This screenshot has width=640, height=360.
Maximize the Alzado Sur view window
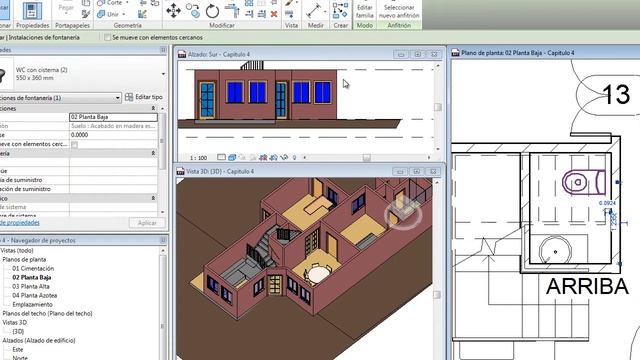[x=418, y=54]
